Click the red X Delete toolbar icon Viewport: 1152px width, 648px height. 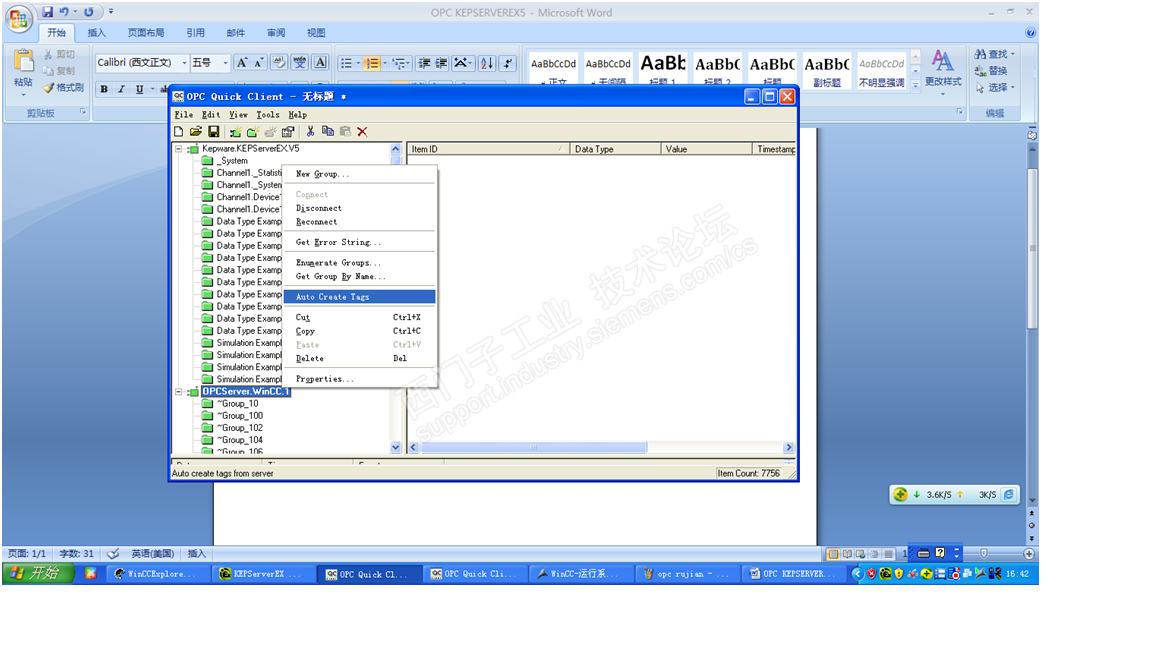pos(362,132)
